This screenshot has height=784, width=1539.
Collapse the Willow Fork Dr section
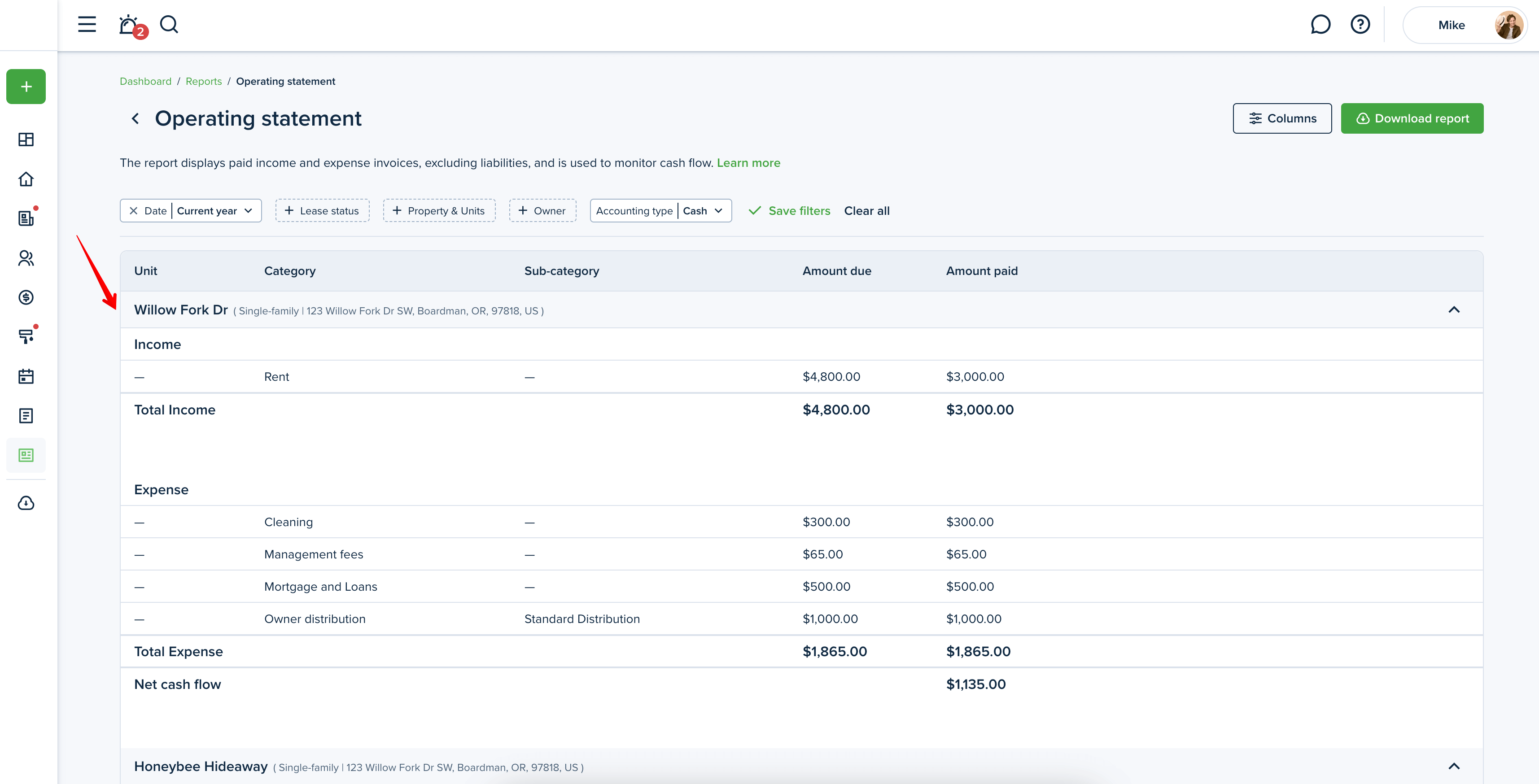tap(1454, 310)
